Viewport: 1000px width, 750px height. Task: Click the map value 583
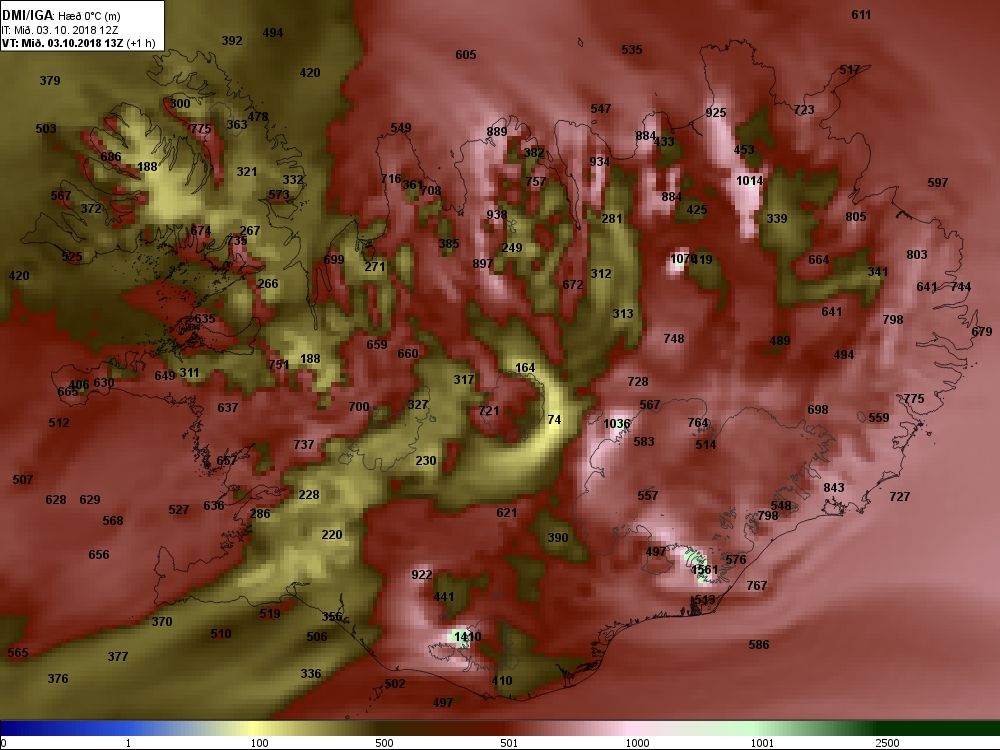point(643,441)
